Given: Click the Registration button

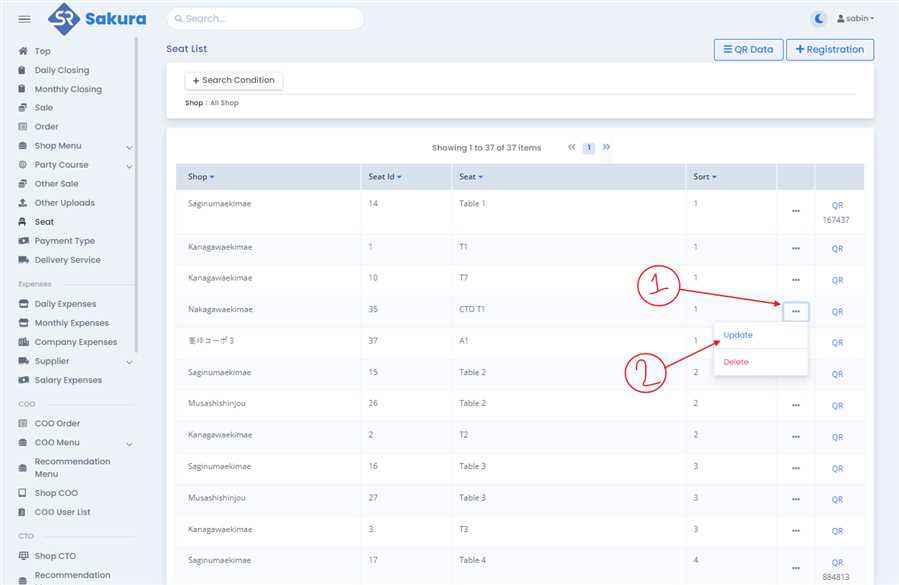Looking at the screenshot, I should point(829,49).
